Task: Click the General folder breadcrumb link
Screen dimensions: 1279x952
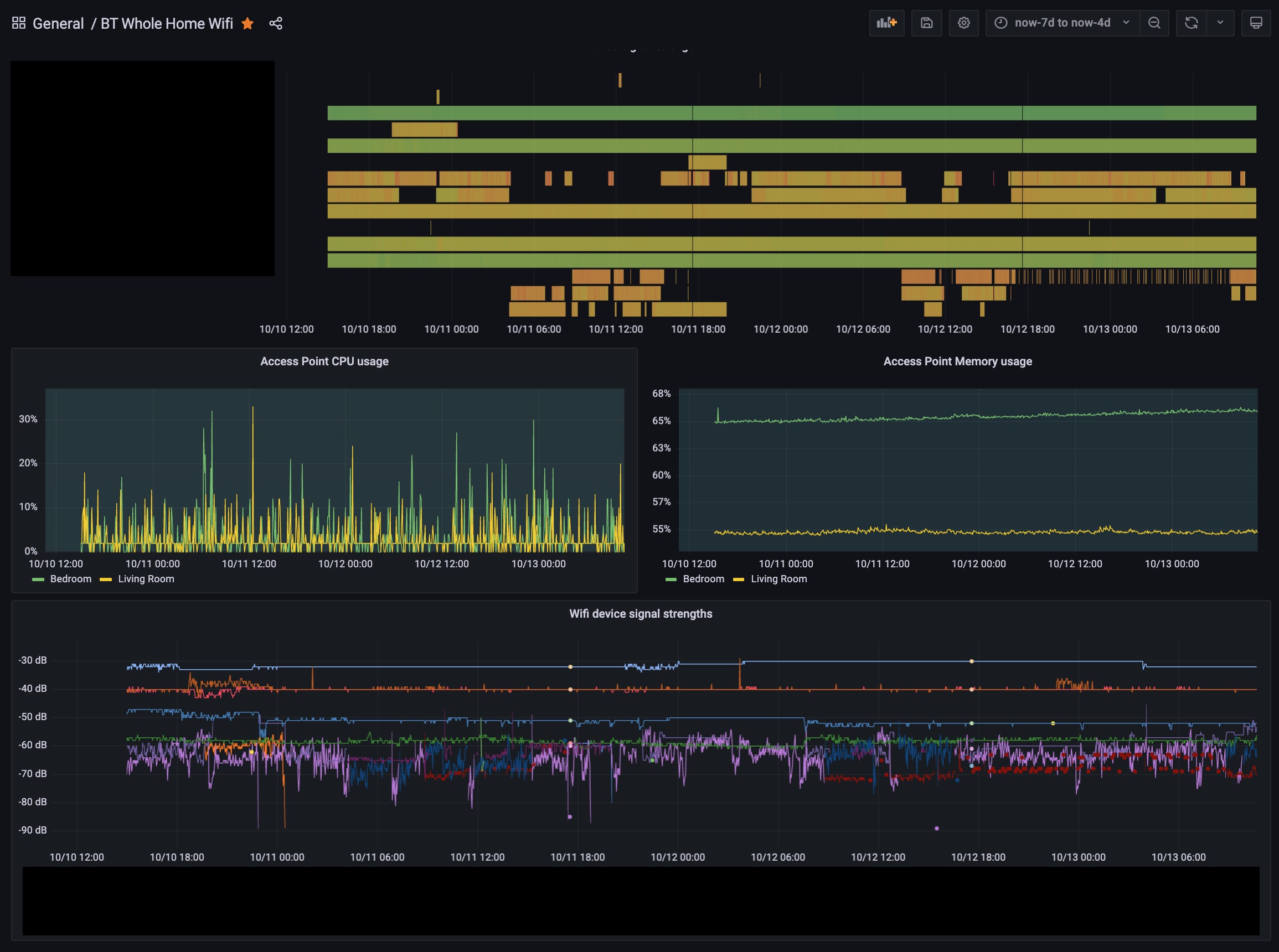Action: [58, 23]
